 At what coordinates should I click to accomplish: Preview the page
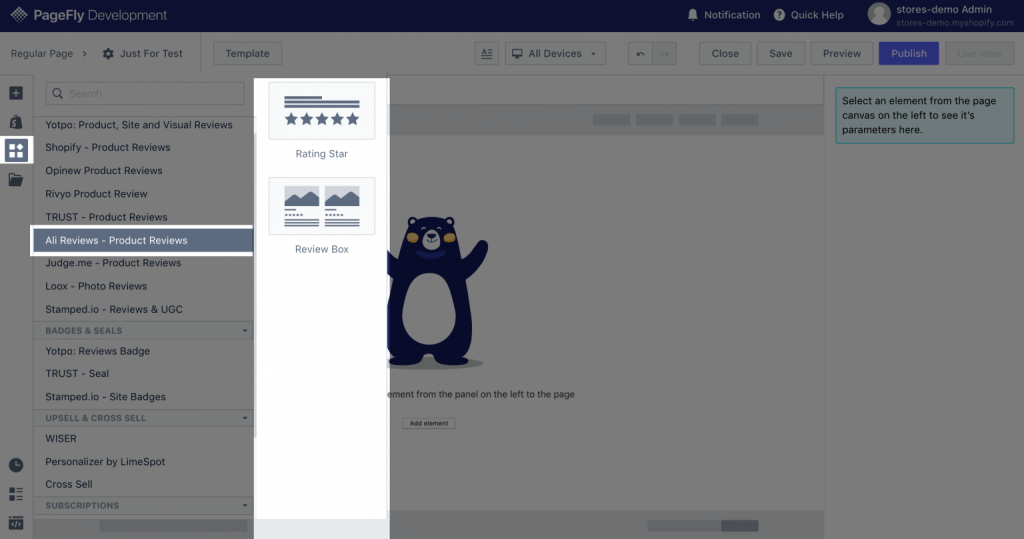[x=841, y=54]
